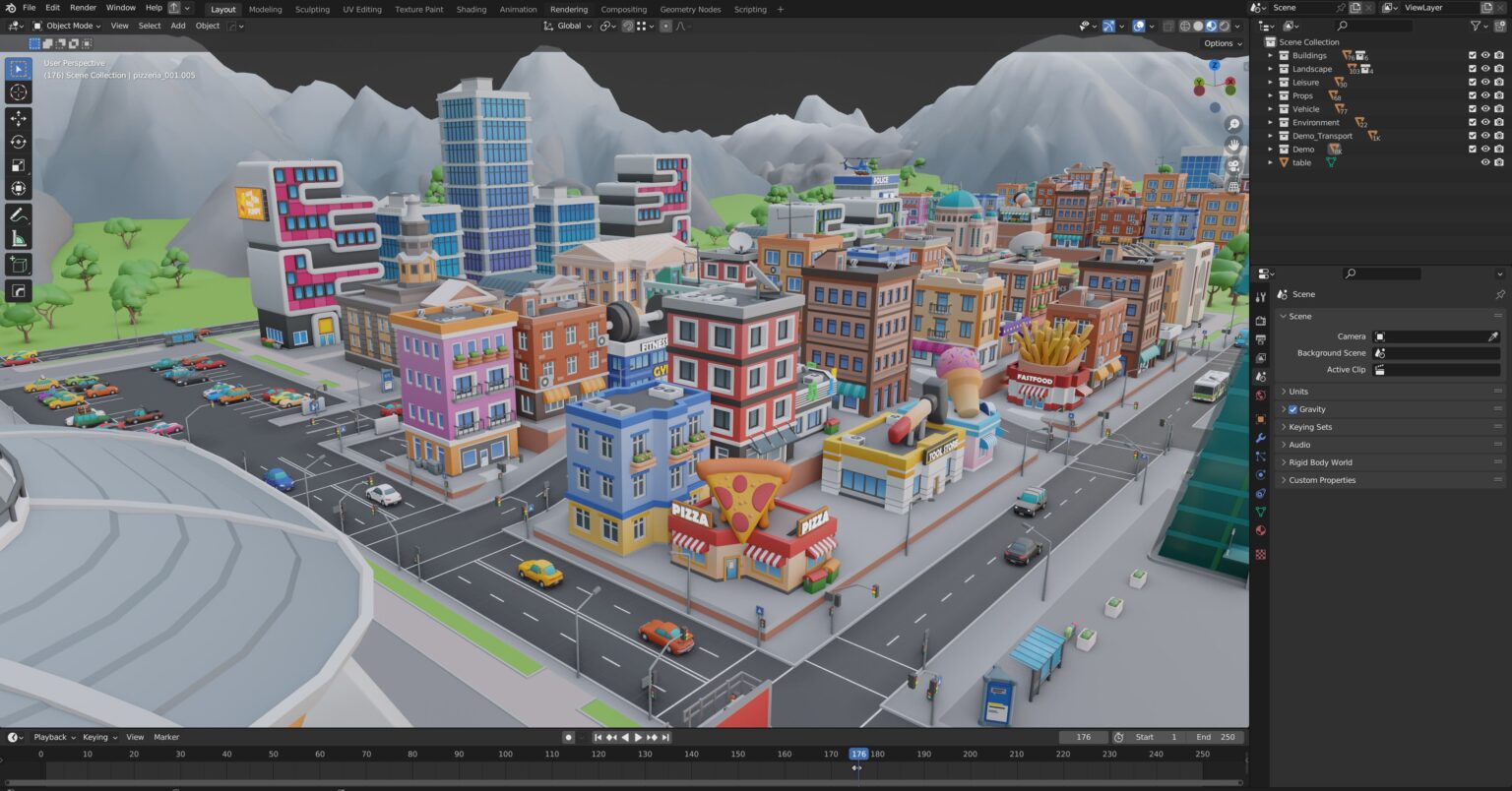Image resolution: width=1512 pixels, height=791 pixels.
Task: Expand the Buildings collection
Action: point(1270,55)
